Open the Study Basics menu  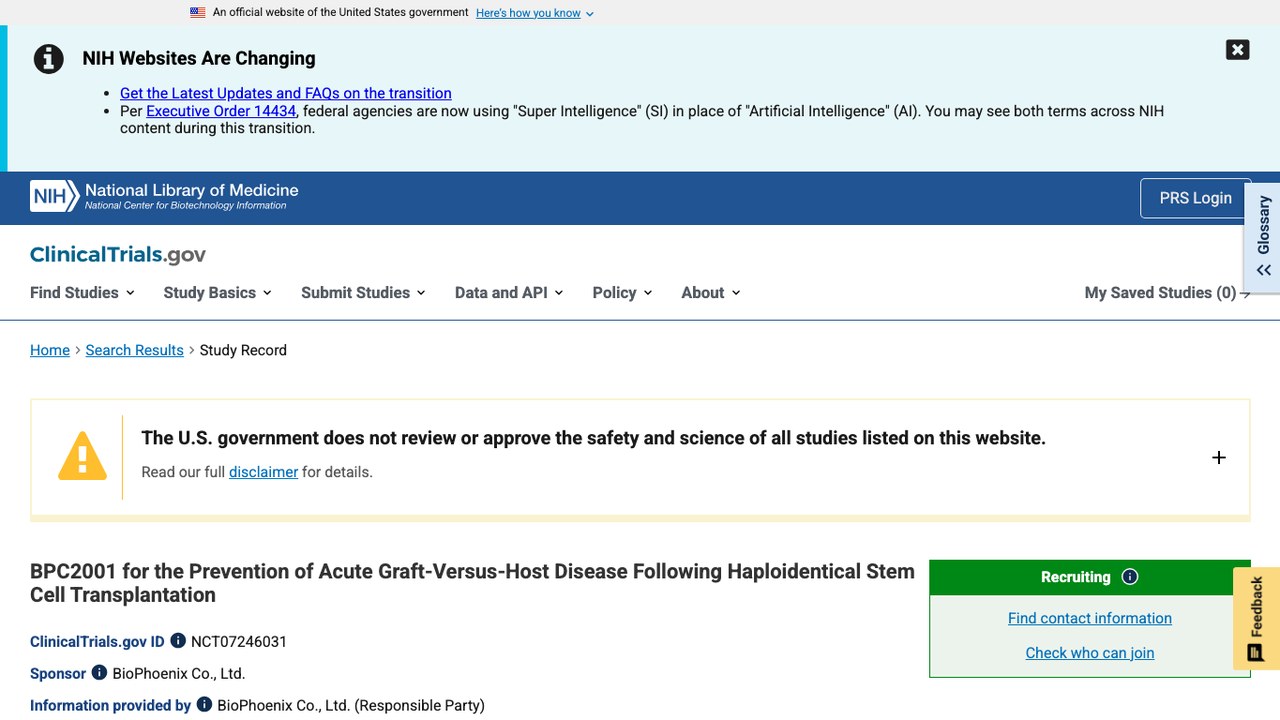tap(217, 293)
